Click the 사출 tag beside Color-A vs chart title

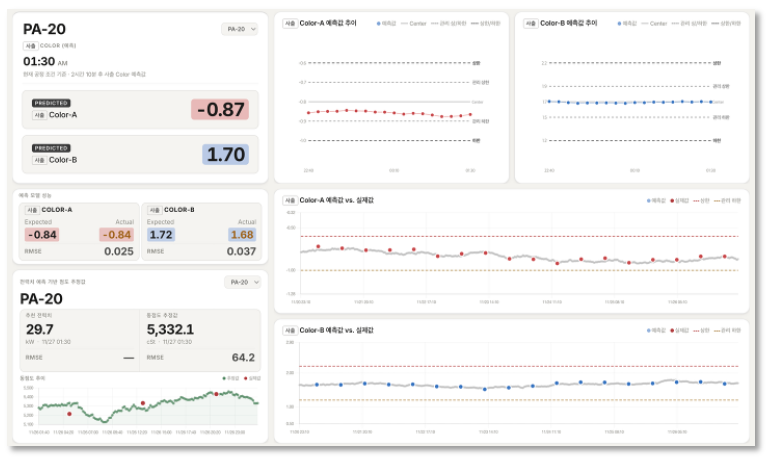(290, 200)
